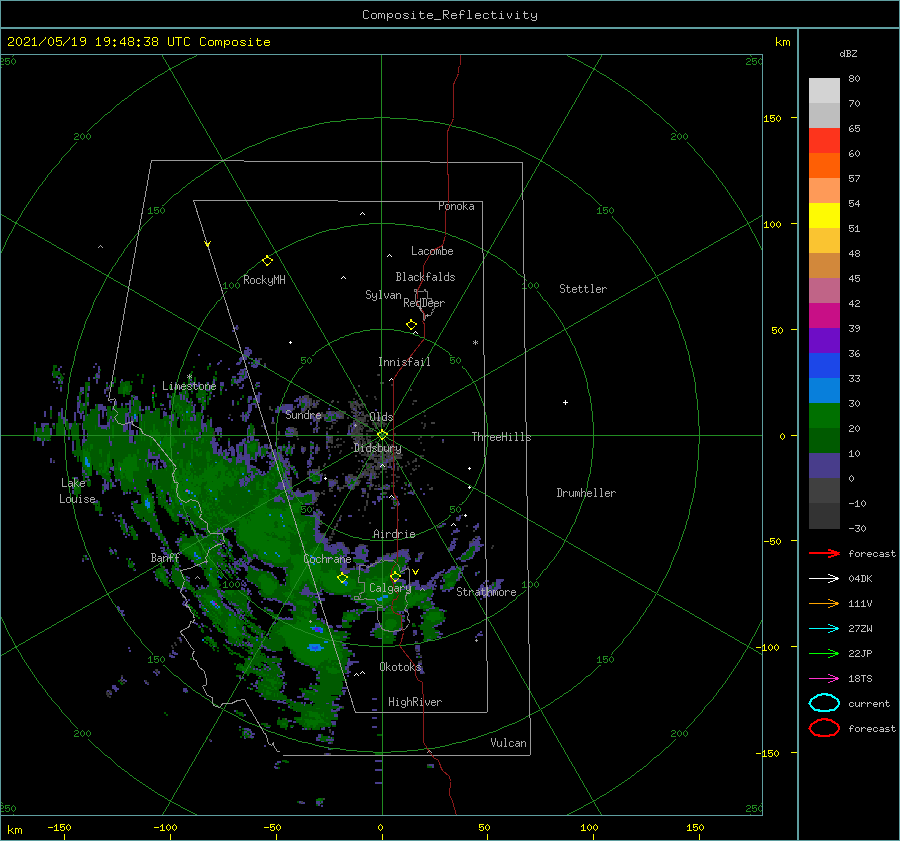Click the purple 36-39 dBZ swatch
The width and height of the screenshot is (900, 841).
(824, 341)
